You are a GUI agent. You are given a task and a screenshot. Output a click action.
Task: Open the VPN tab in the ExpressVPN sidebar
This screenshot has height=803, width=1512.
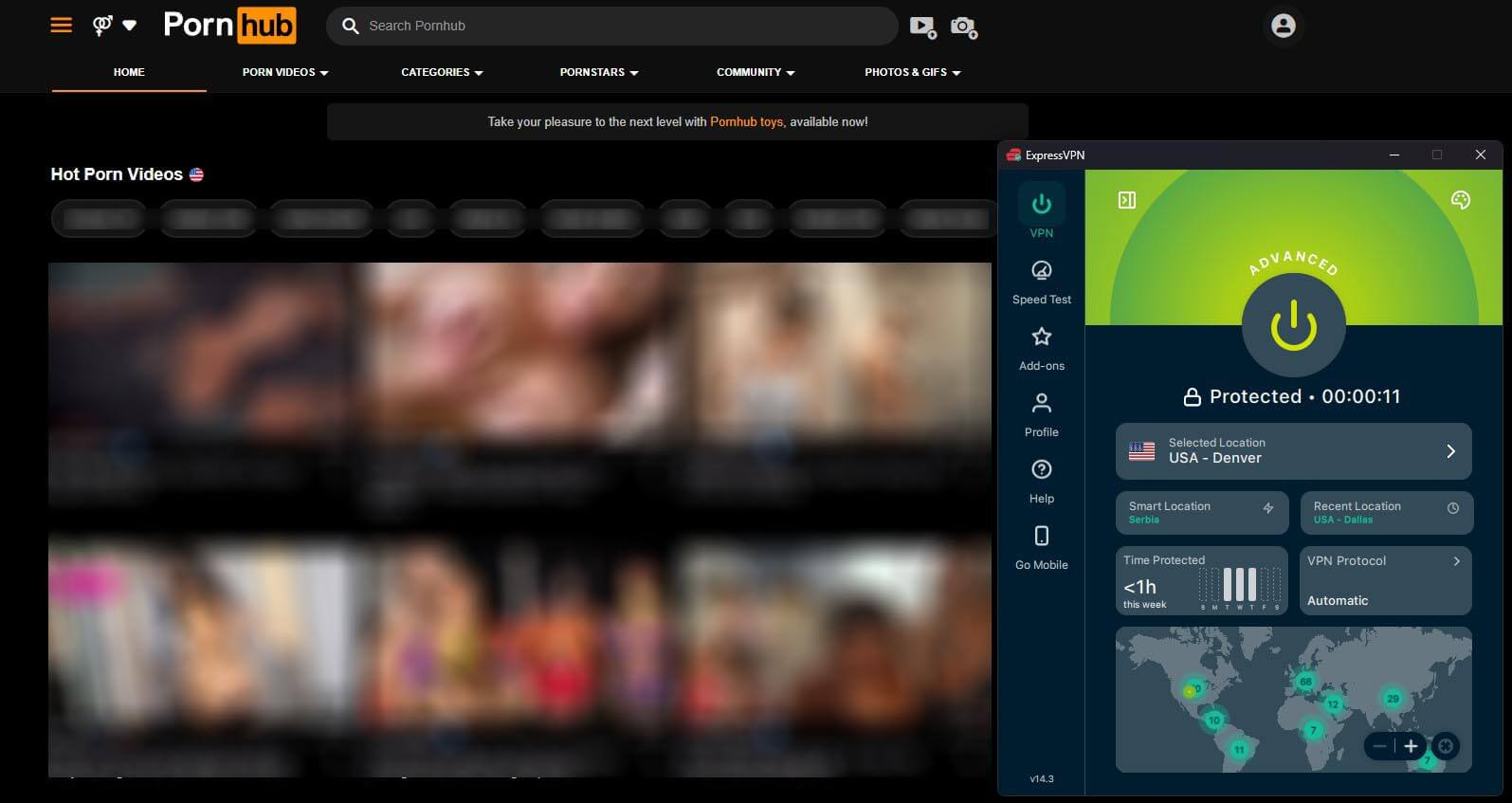click(x=1041, y=212)
